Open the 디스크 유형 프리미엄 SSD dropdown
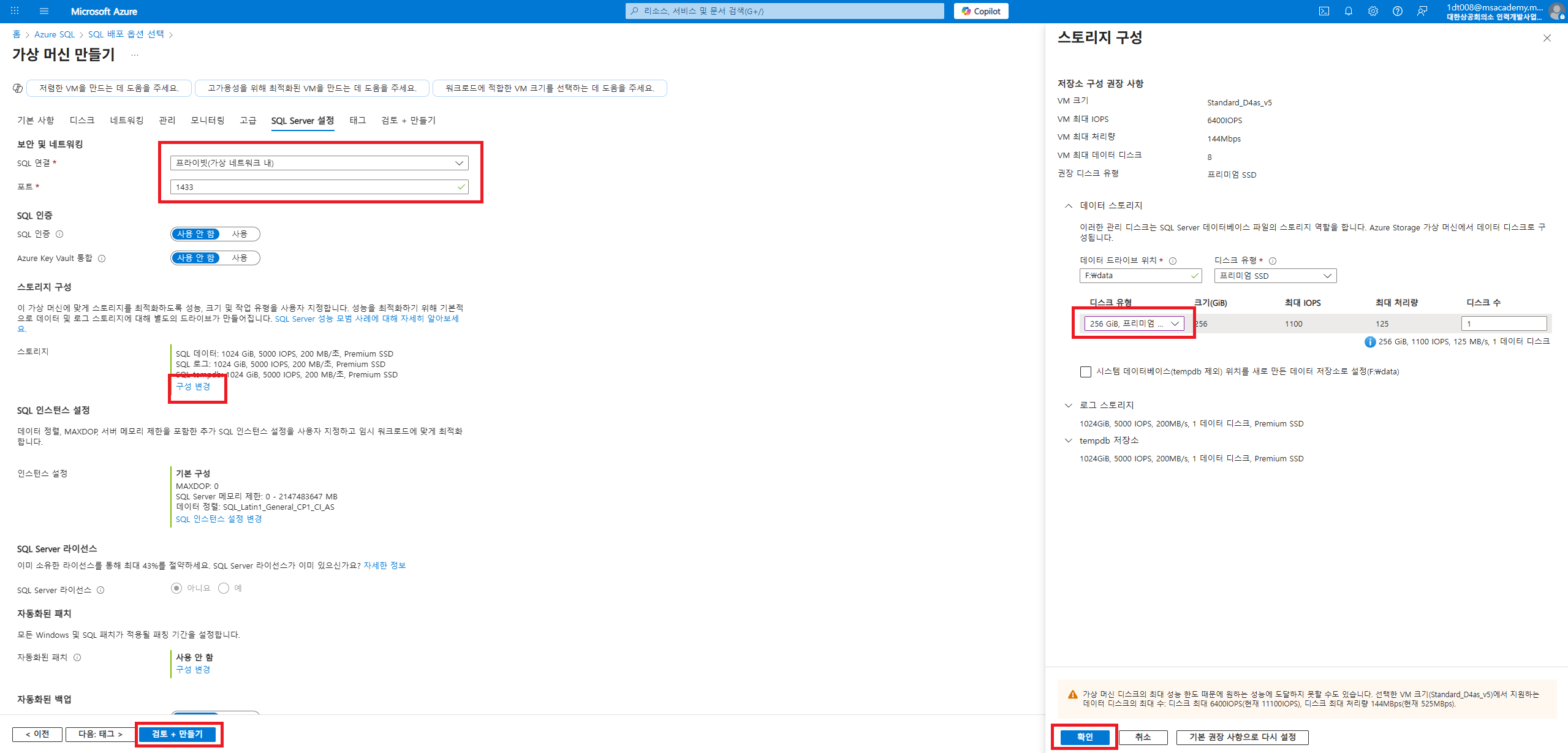This screenshot has height=753, width=1568. tap(1275, 276)
